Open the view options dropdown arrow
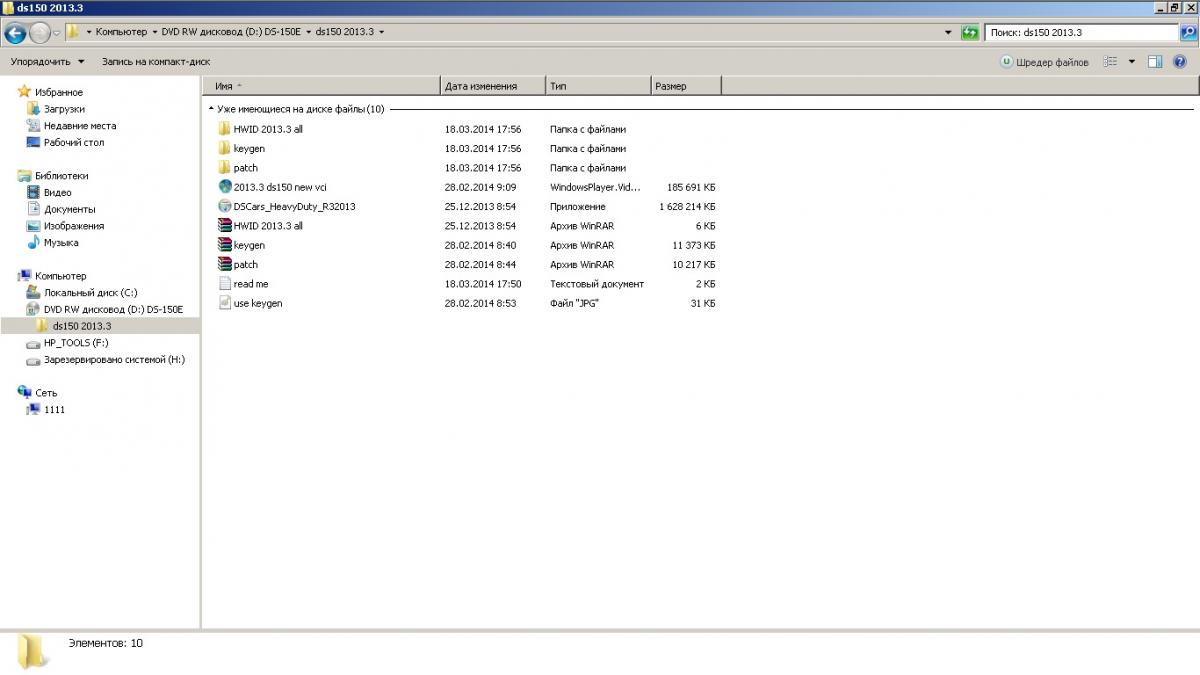1200x675 pixels. [1132, 62]
